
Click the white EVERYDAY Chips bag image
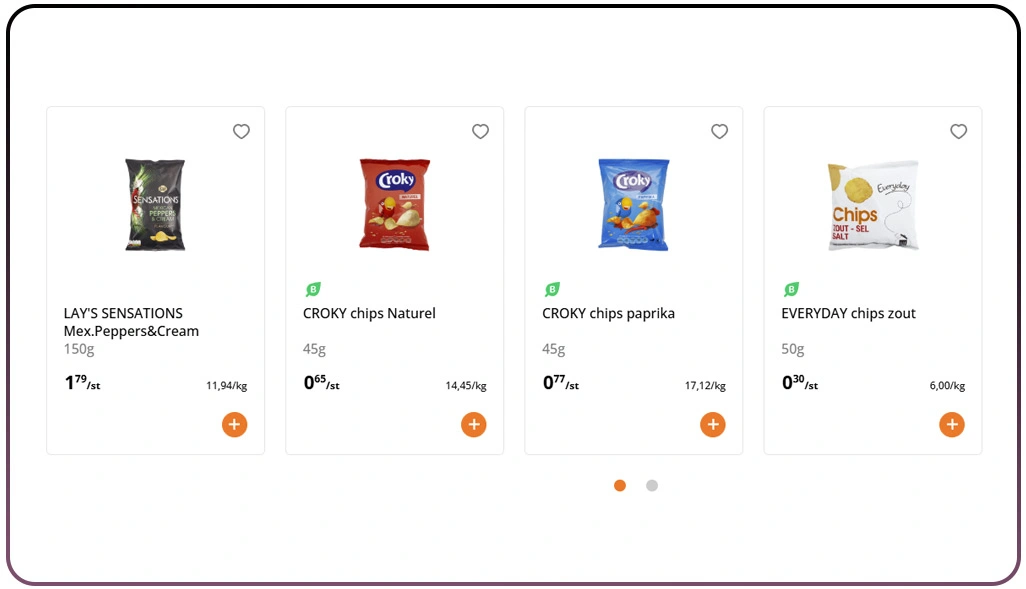tap(872, 204)
